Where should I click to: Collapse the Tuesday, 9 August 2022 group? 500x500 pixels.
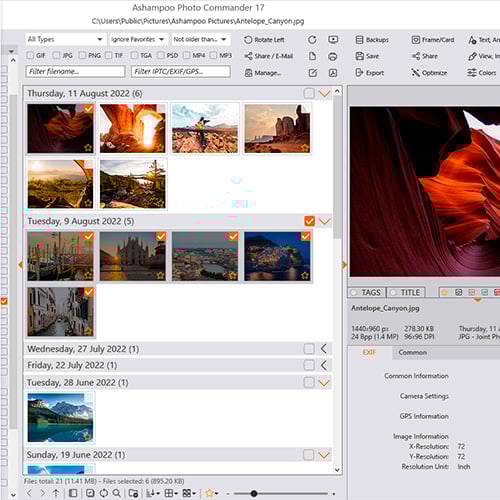coord(324,221)
